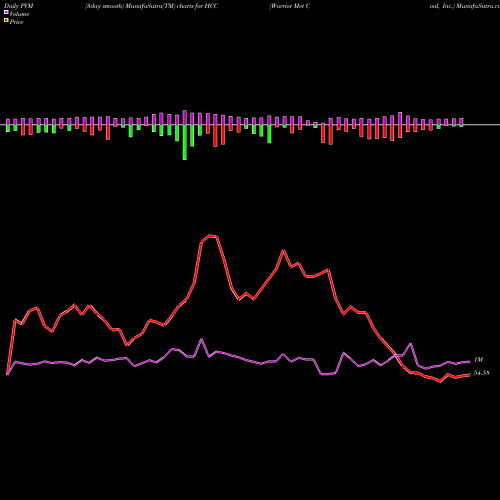Click the Volume legend label

(19, 14)
